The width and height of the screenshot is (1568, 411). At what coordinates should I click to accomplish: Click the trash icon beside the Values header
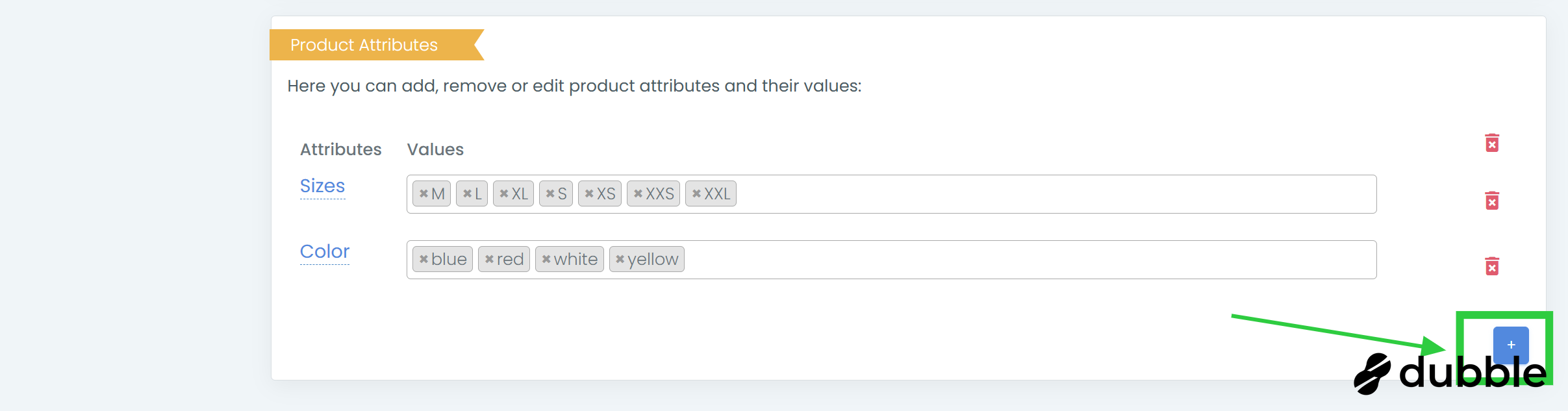pyautogui.click(x=1492, y=143)
